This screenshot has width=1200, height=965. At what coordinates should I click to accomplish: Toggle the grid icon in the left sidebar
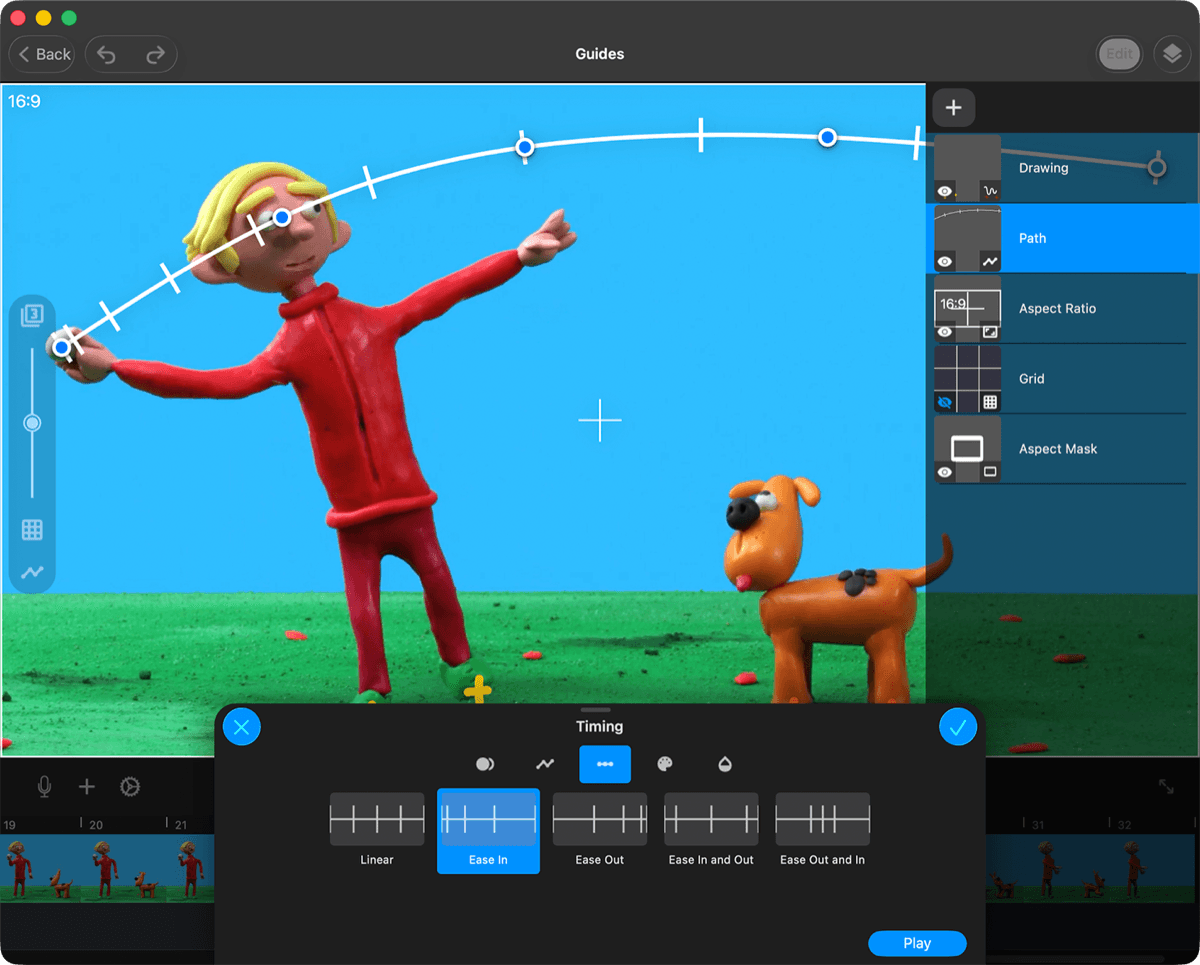point(32,530)
